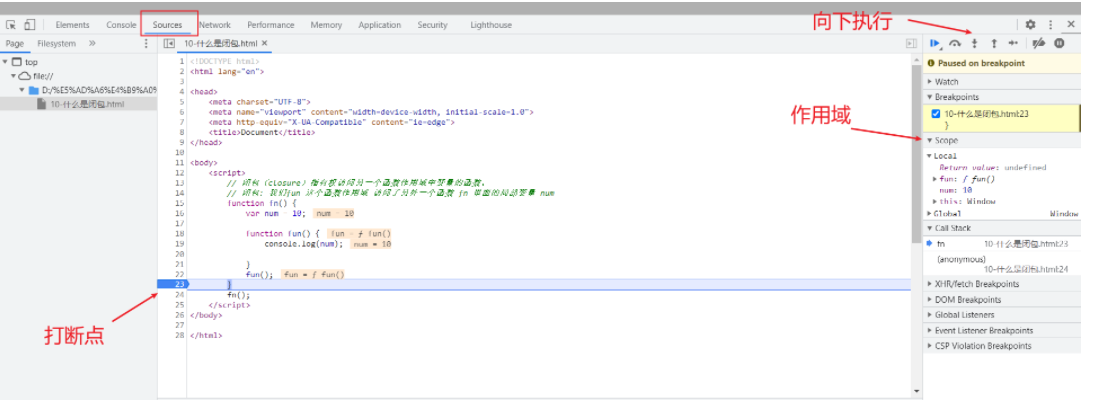1096x400 pixels.
Task: Toggle the device toolbar icon
Action: (29, 24)
